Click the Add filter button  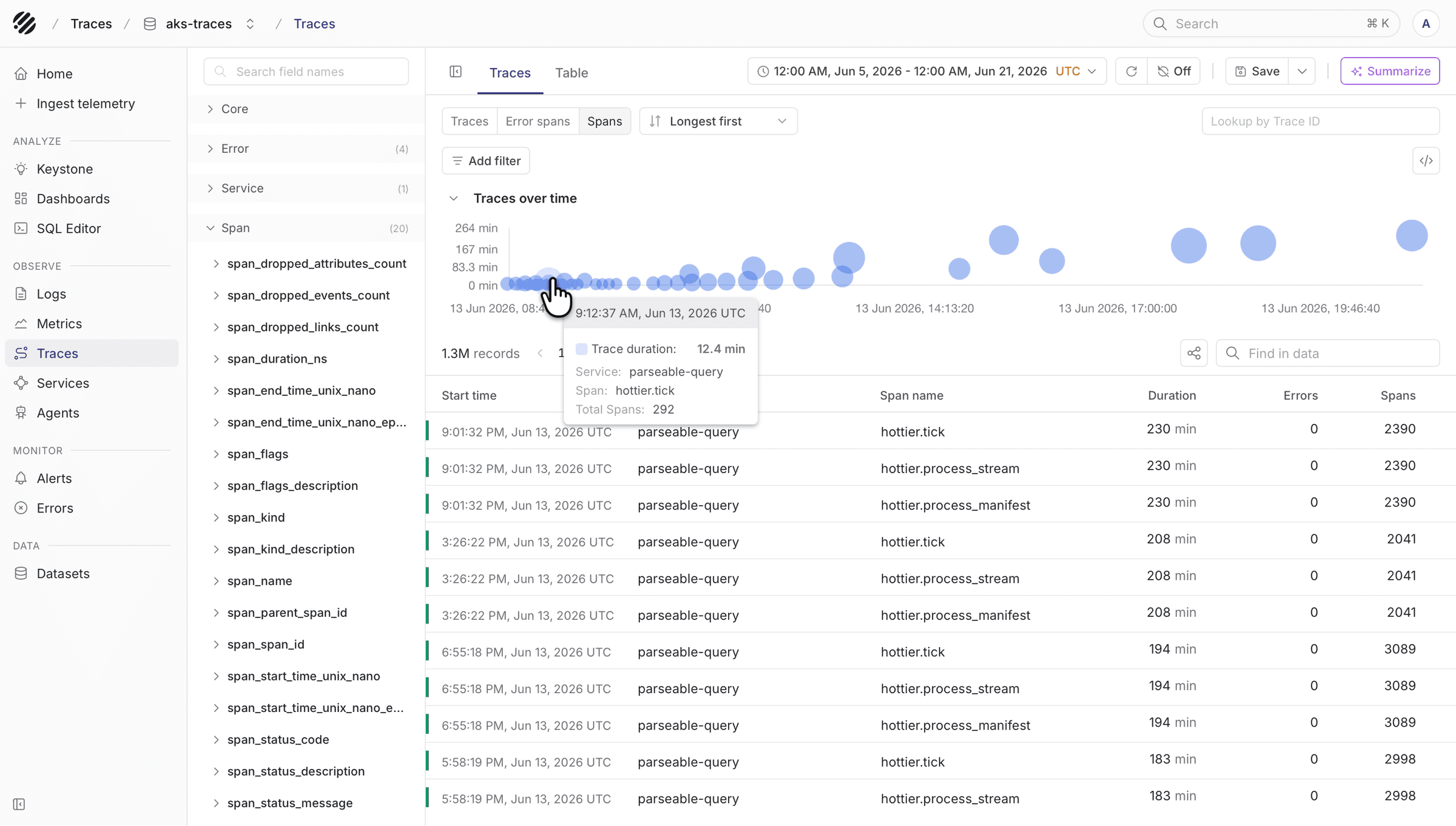tap(486, 161)
